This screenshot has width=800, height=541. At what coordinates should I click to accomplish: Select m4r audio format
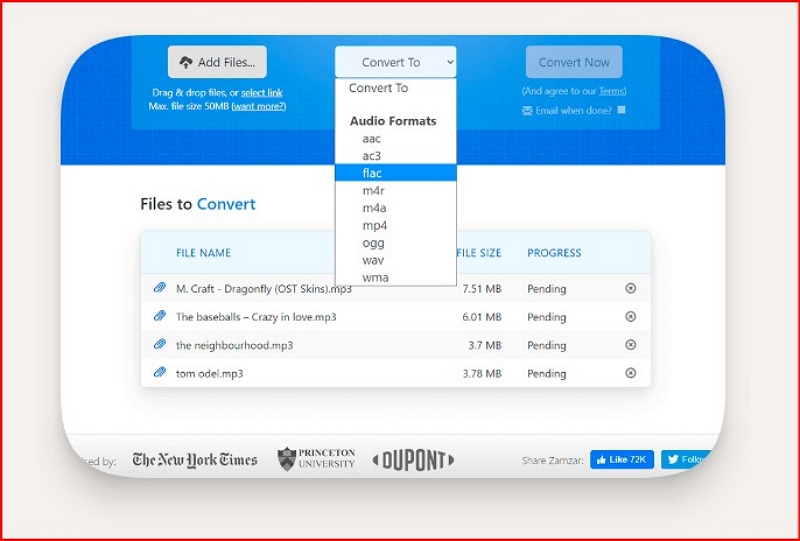395,190
